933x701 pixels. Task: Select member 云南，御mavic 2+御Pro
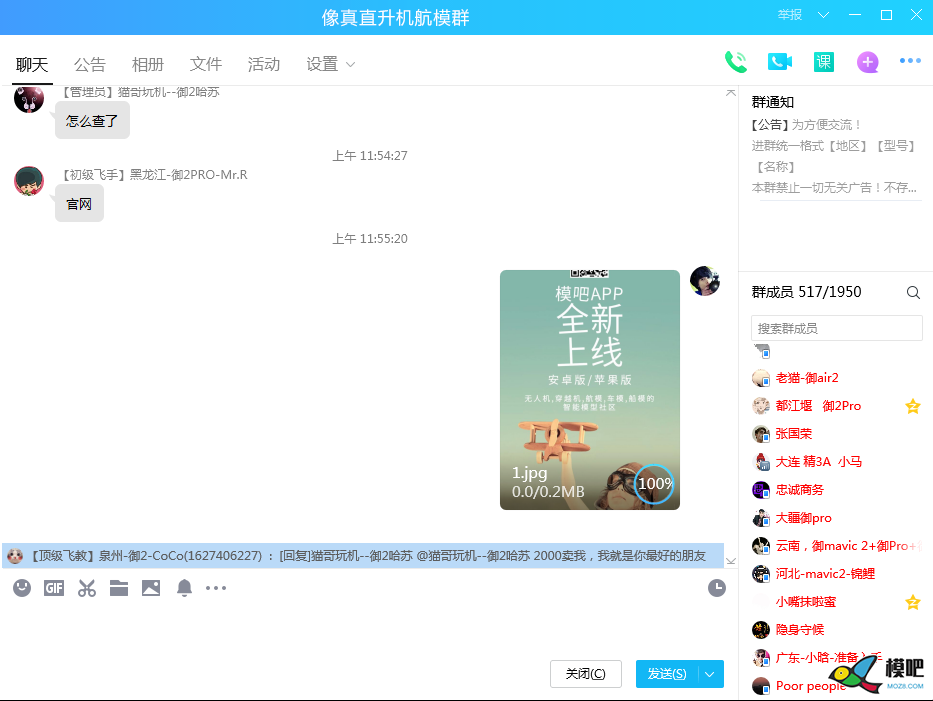point(848,546)
